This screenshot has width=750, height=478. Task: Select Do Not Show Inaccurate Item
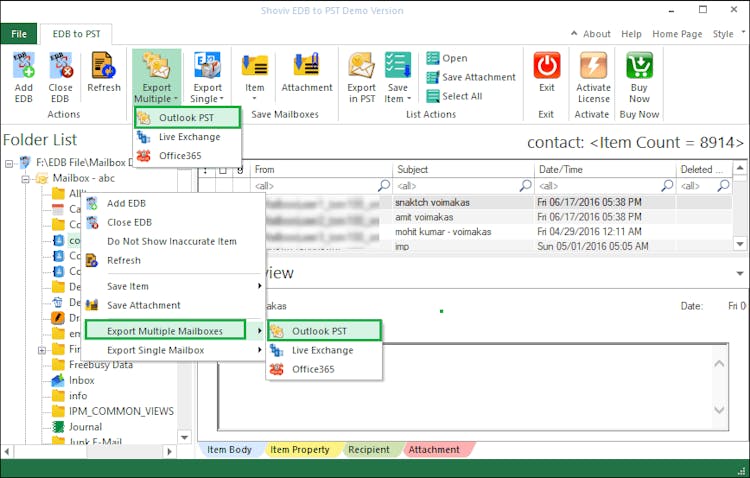pyautogui.click(x=172, y=242)
